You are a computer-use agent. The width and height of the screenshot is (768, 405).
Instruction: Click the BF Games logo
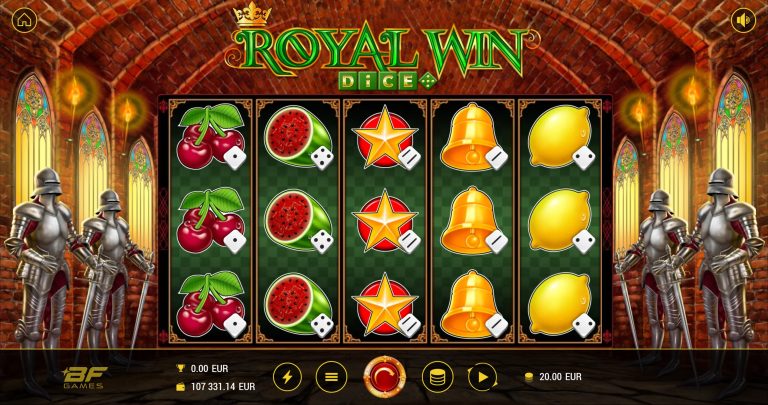(84, 376)
